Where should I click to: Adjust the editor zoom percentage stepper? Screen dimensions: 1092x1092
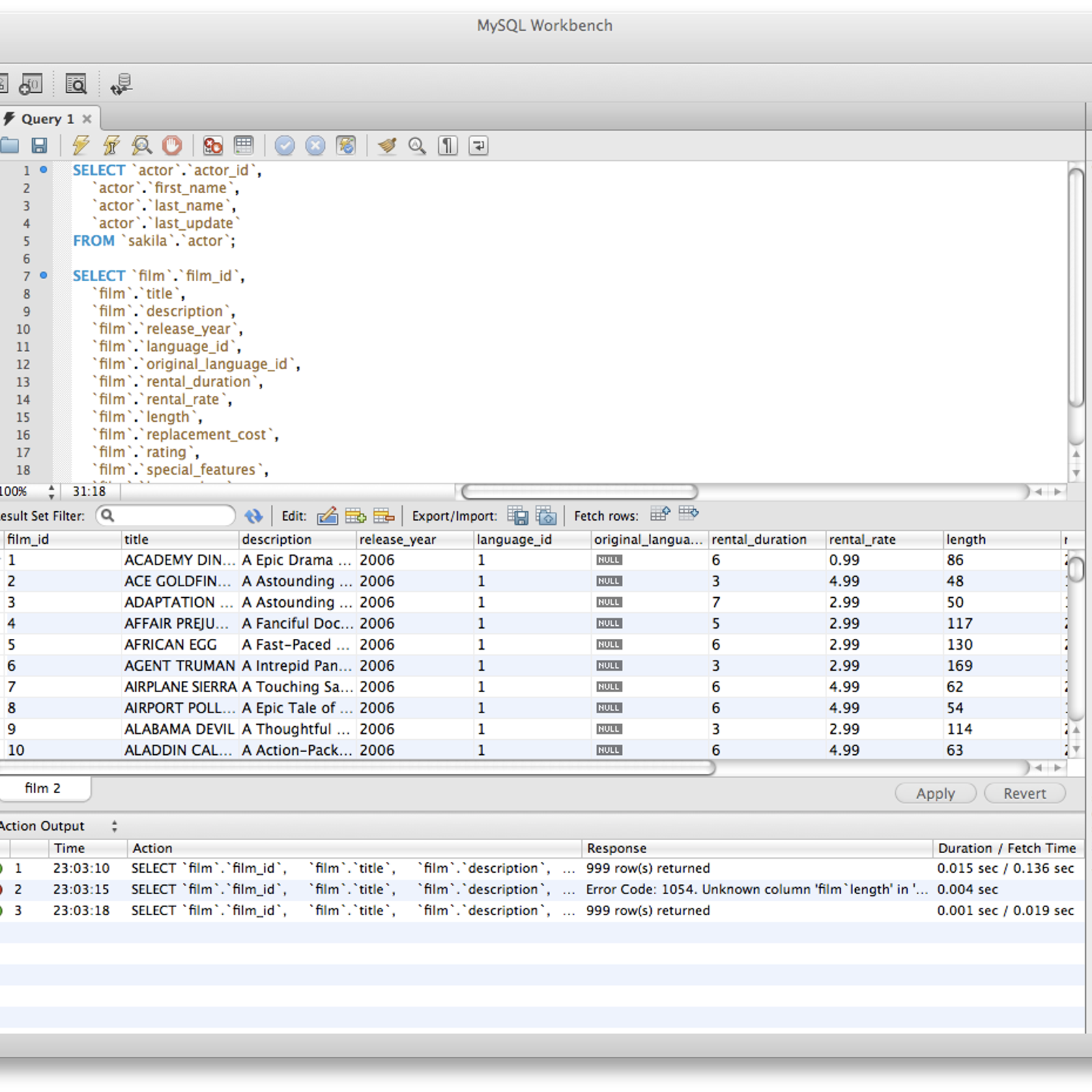tap(51, 491)
